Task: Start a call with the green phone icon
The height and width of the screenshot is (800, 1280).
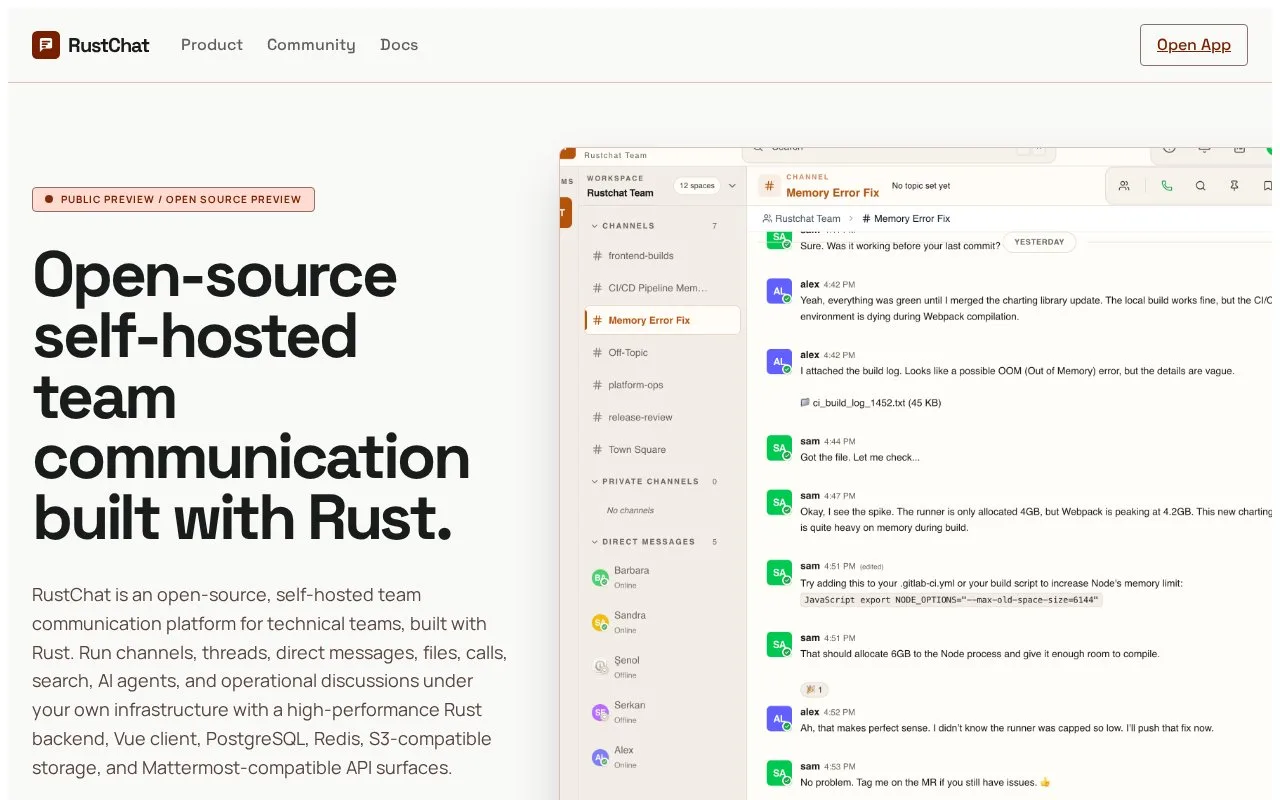Action: (1166, 185)
